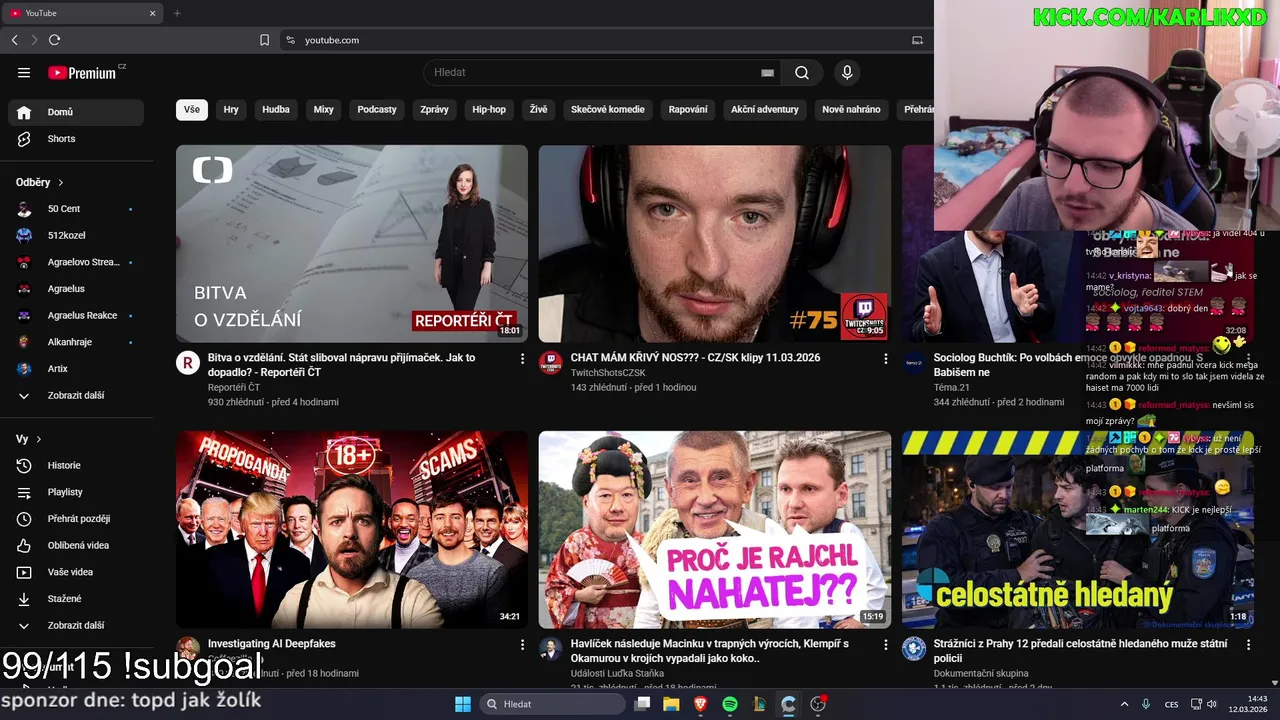Open the 50 Cent subscription channel

pyautogui.click(x=76, y=209)
